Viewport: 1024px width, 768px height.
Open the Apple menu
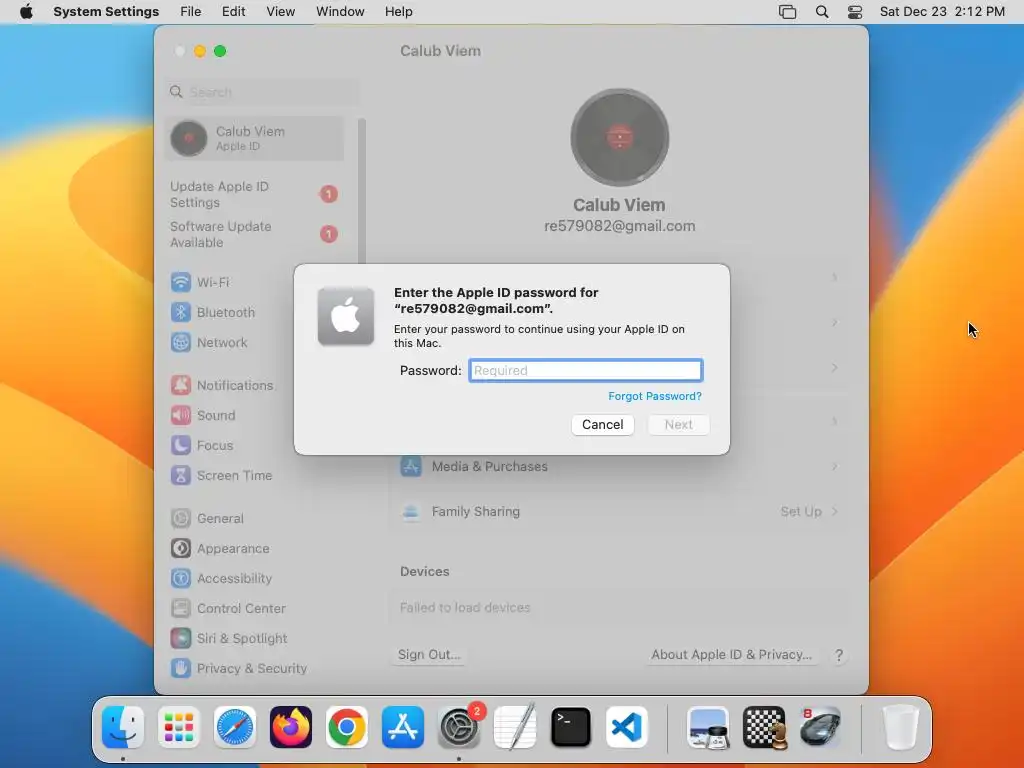click(x=26, y=12)
